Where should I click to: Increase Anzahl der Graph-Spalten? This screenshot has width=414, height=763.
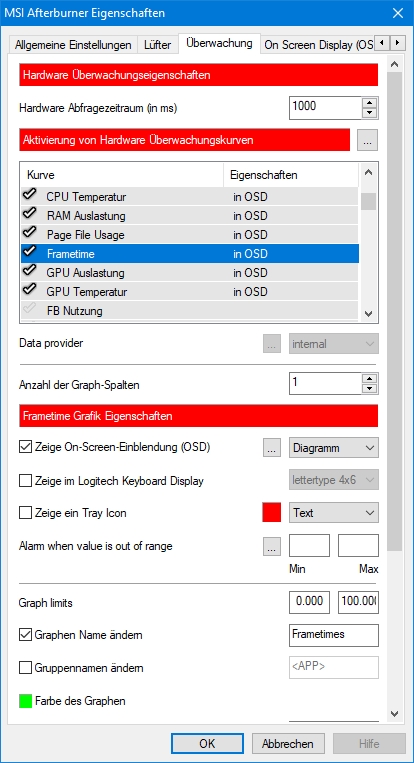pos(370,379)
